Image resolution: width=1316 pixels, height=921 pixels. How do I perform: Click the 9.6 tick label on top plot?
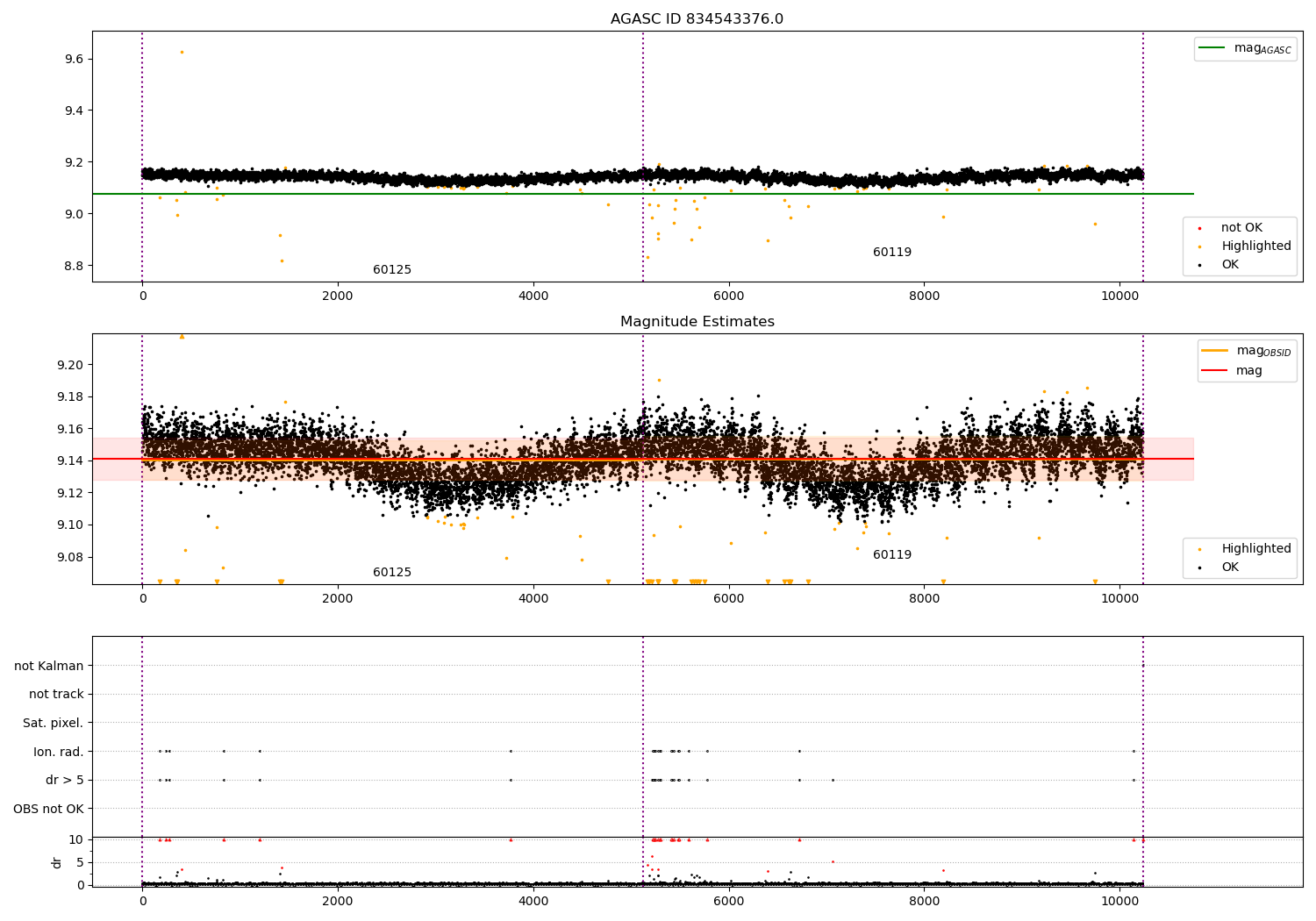click(x=73, y=59)
